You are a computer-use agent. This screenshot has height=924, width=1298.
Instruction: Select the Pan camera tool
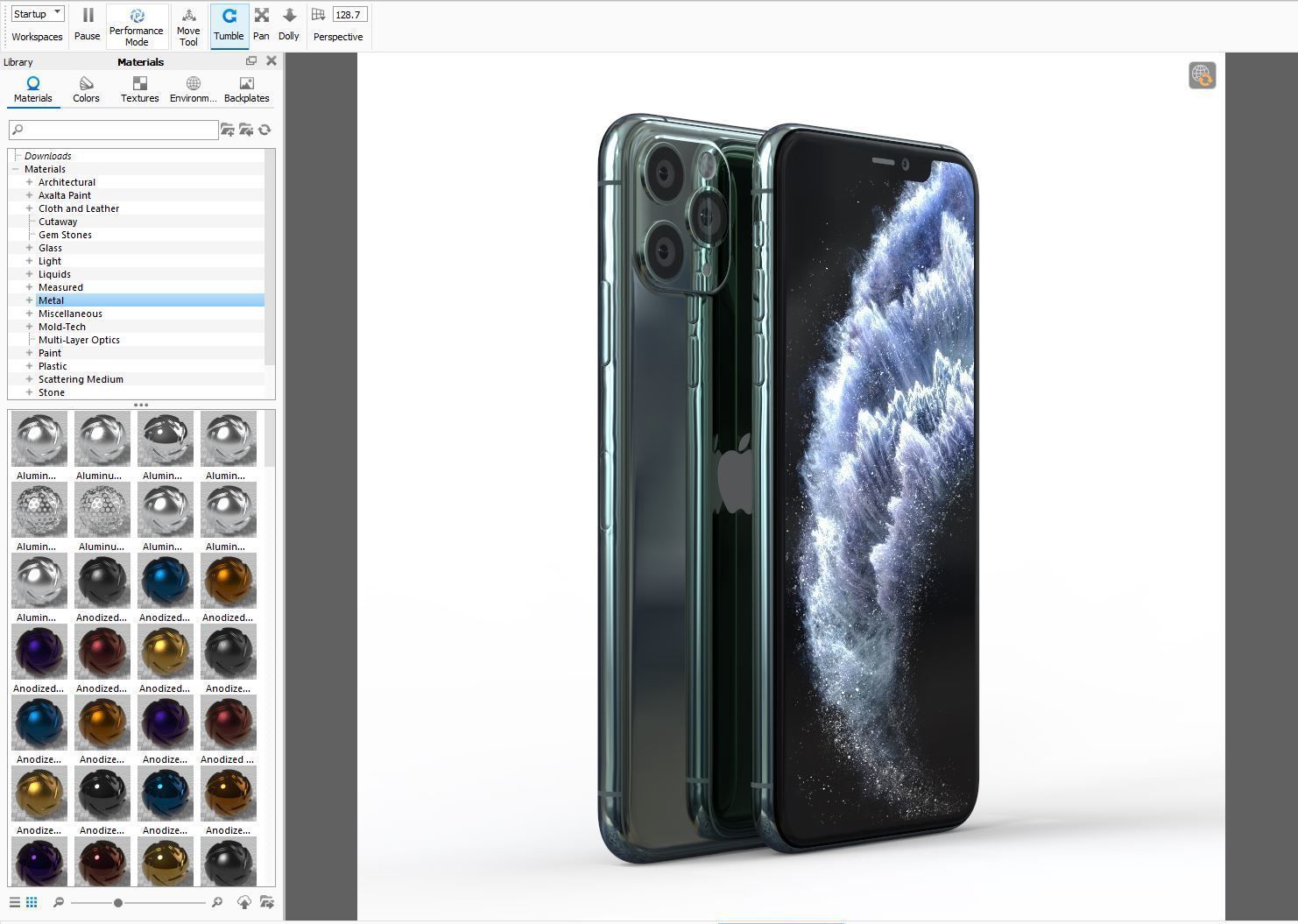[x=261, y=25]
